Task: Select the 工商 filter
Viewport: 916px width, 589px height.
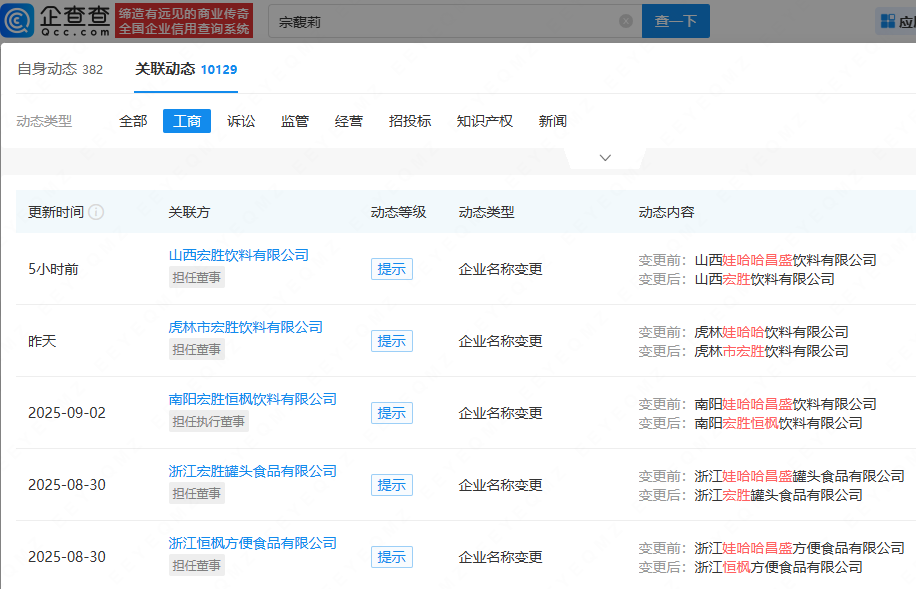Action: tap(187, 121)
